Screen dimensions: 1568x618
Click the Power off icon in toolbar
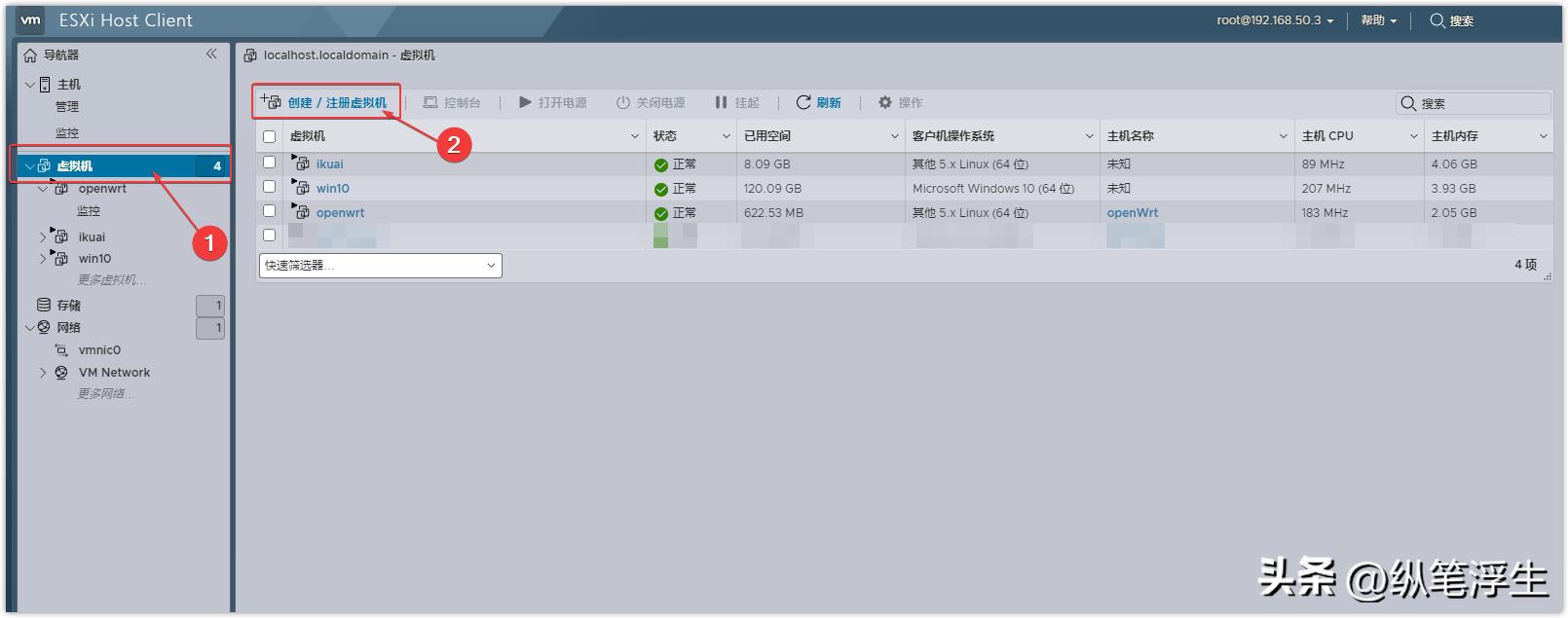coord(623,102)
